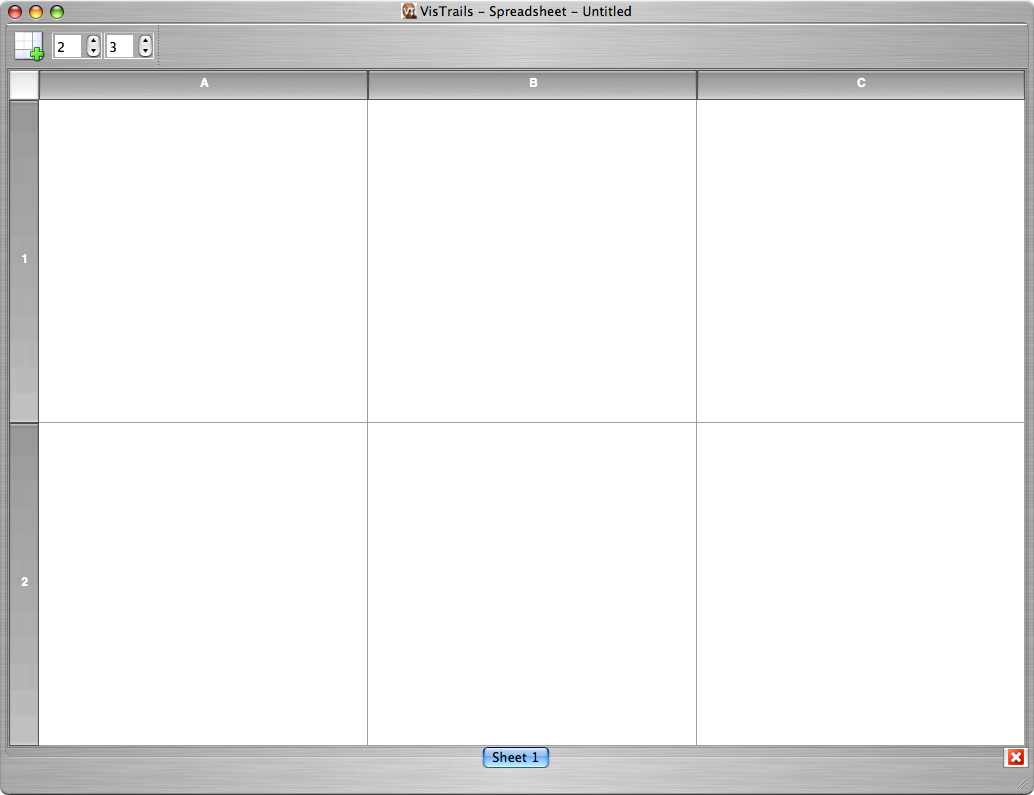Image resolution: width=1034 pixels, height=795 pixels.
Task: Select column A header
Action: (204, 84)
